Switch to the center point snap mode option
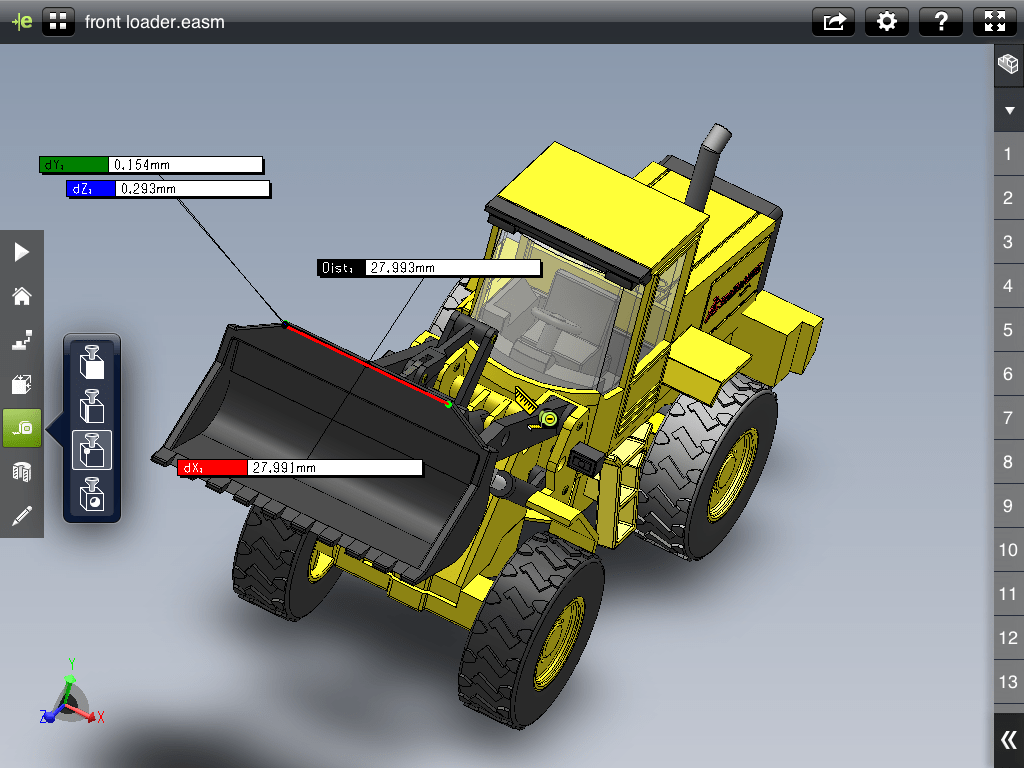Image resolution: width=1024 pixels, height=768 pixels. pyautogui.click(x=92, y=491)
